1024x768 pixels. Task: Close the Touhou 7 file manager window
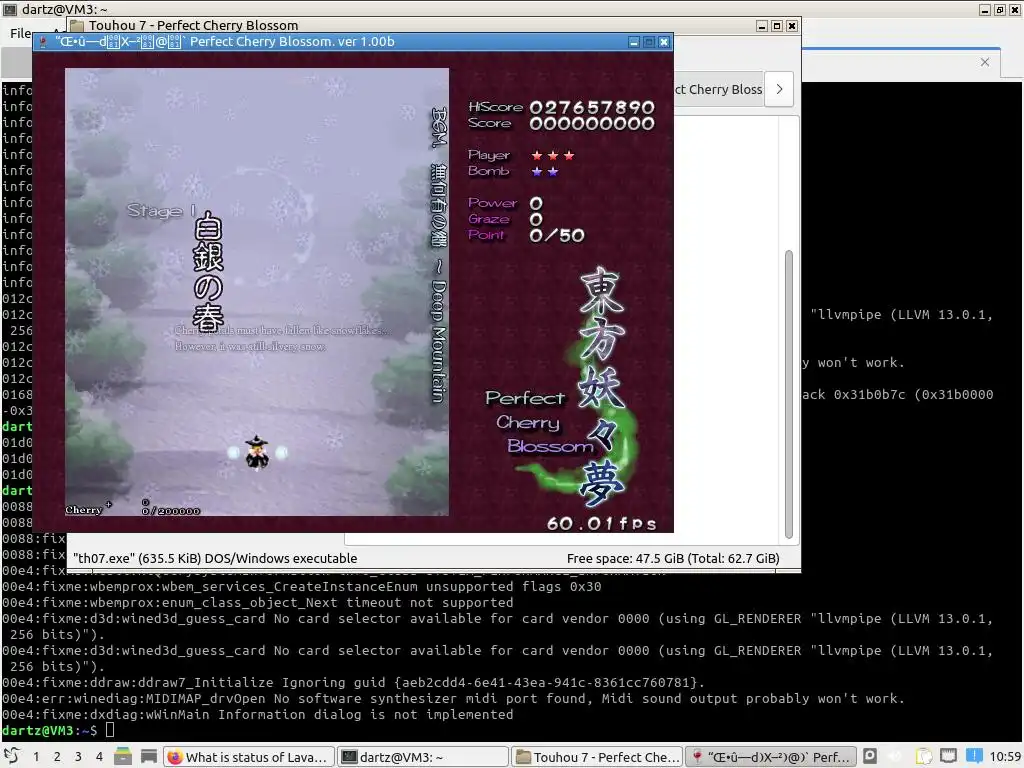(792, 25)
